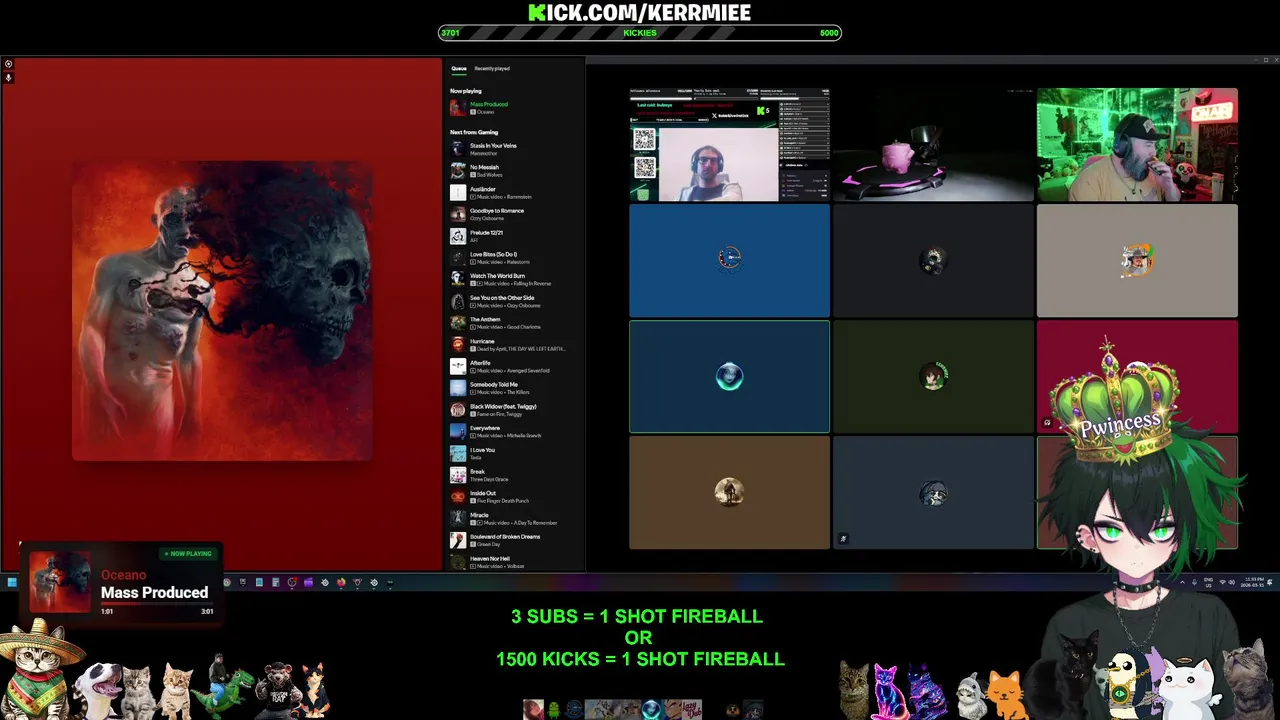Select the participant tile with dark olive background
The width and height of the screenshot is (1280, 720).
933,377
